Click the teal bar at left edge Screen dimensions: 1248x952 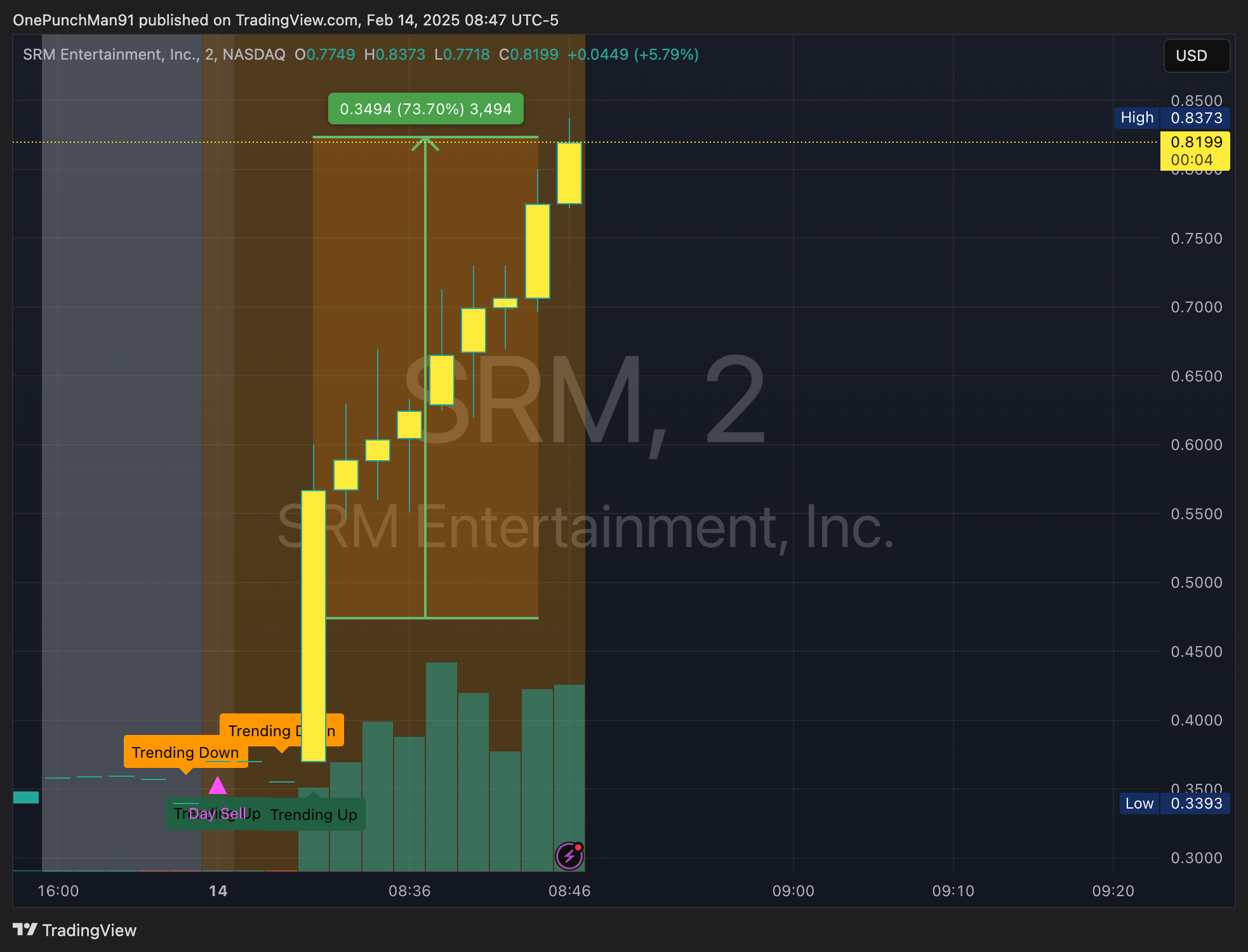(26, 798)
